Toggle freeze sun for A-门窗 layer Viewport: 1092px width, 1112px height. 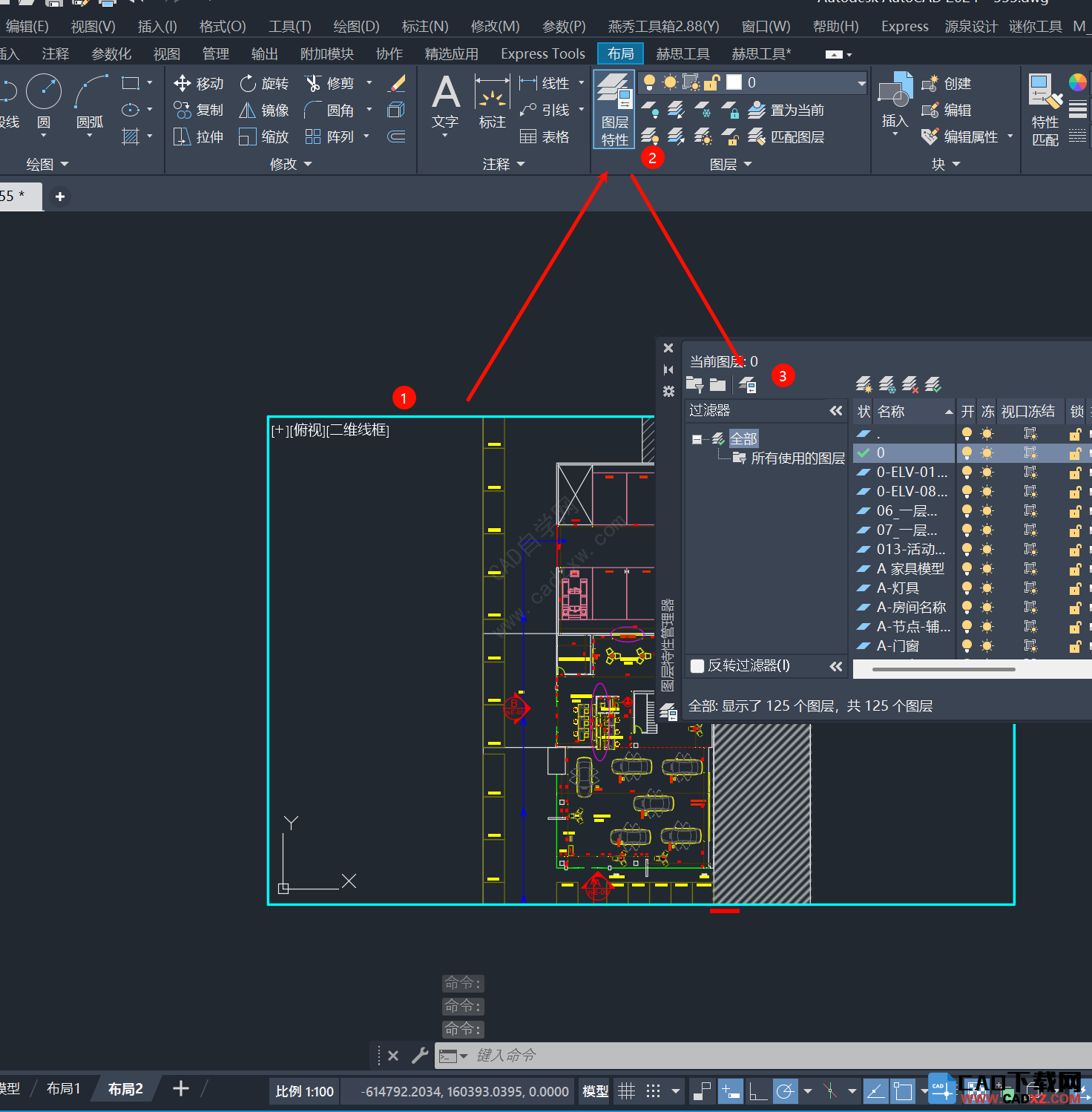(987, 645)
